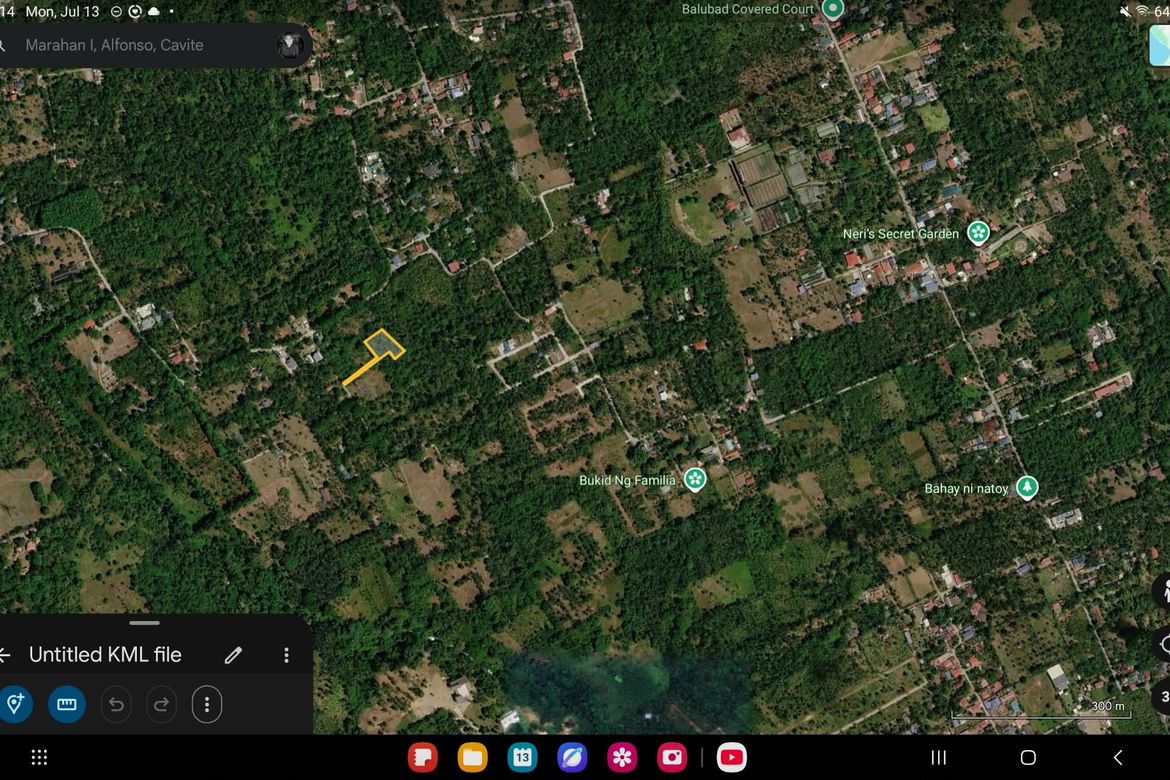Open YouTube from the taskbar

(731, 758)
